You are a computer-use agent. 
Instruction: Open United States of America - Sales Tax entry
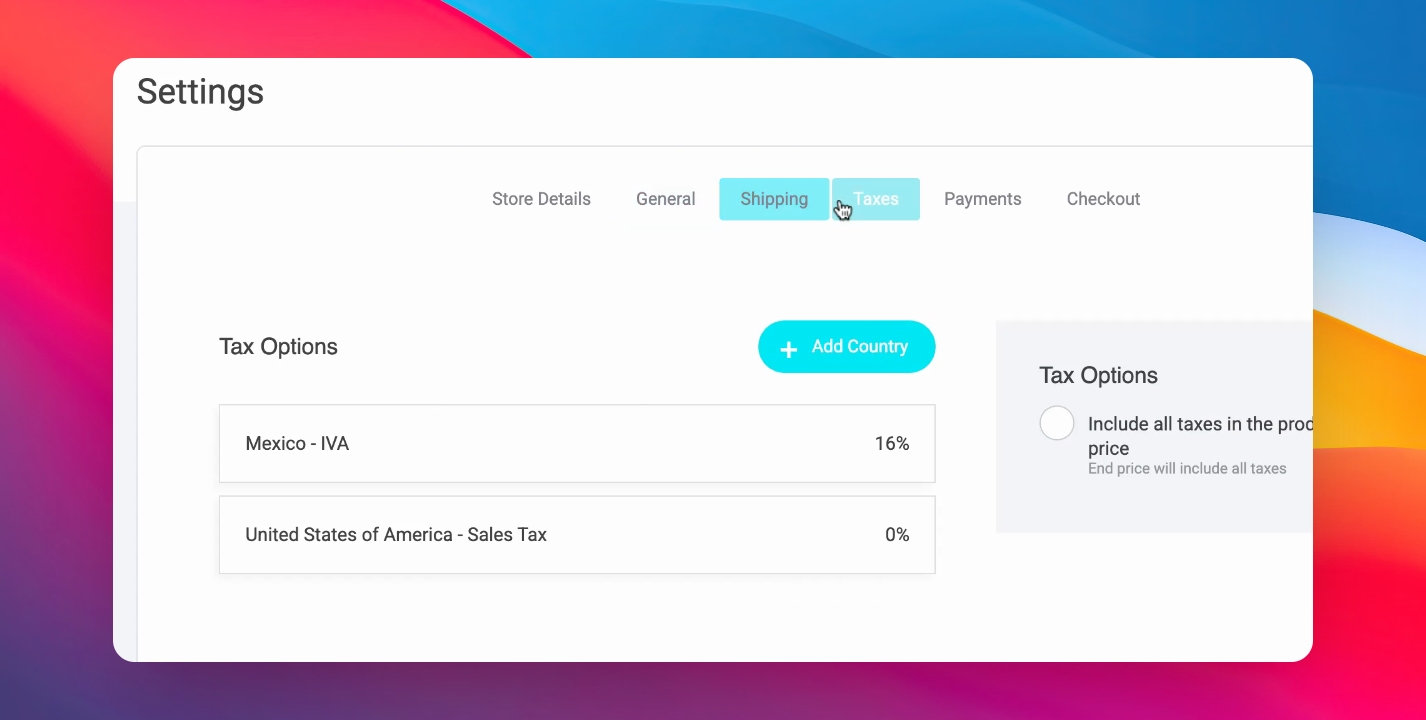(577, 535)
